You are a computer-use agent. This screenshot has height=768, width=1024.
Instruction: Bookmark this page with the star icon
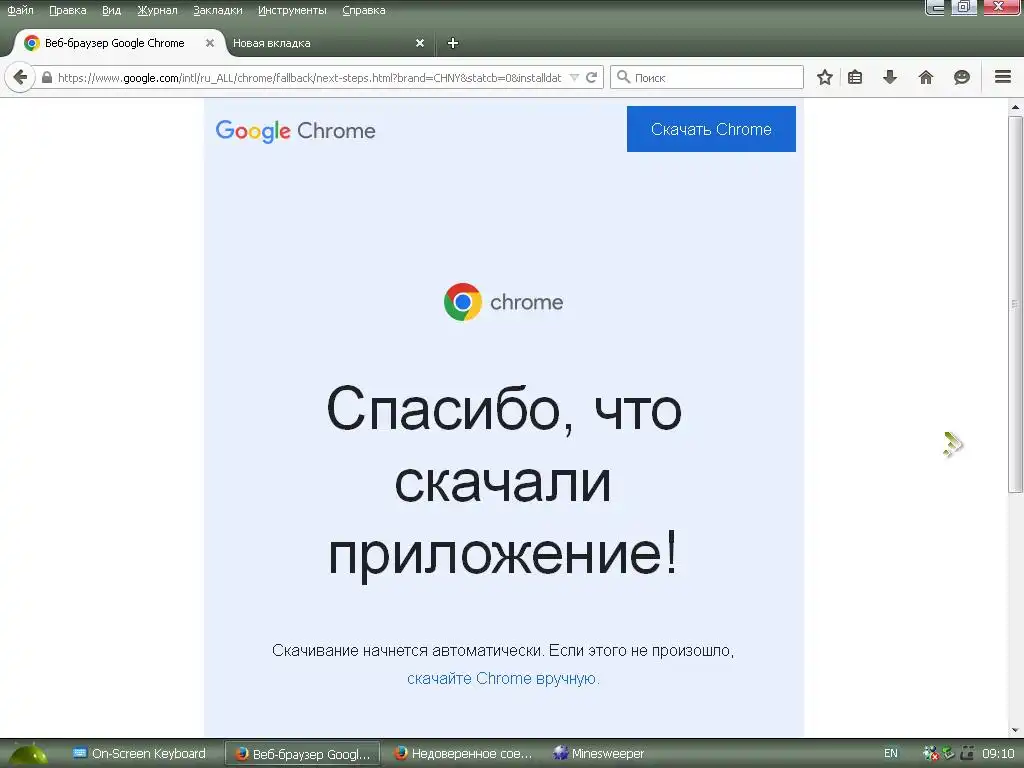point(825,78)
